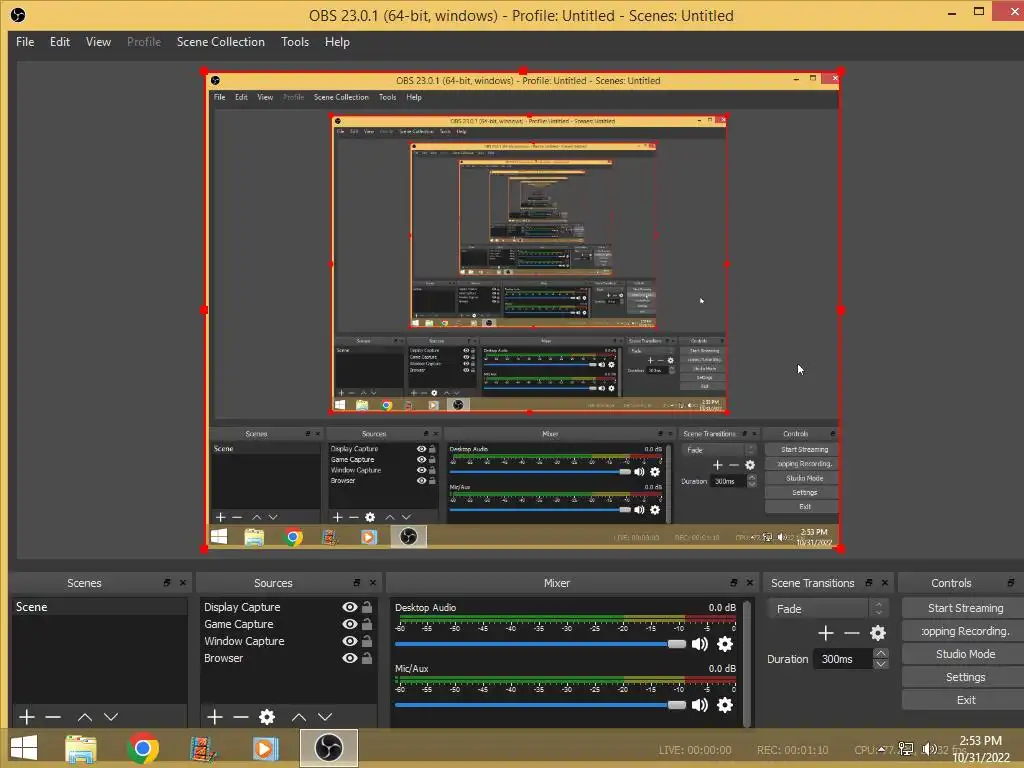This screenshot has height=768, width=1024.
Task: Toggle Browser source visibility eye
Action: [350, 658]
